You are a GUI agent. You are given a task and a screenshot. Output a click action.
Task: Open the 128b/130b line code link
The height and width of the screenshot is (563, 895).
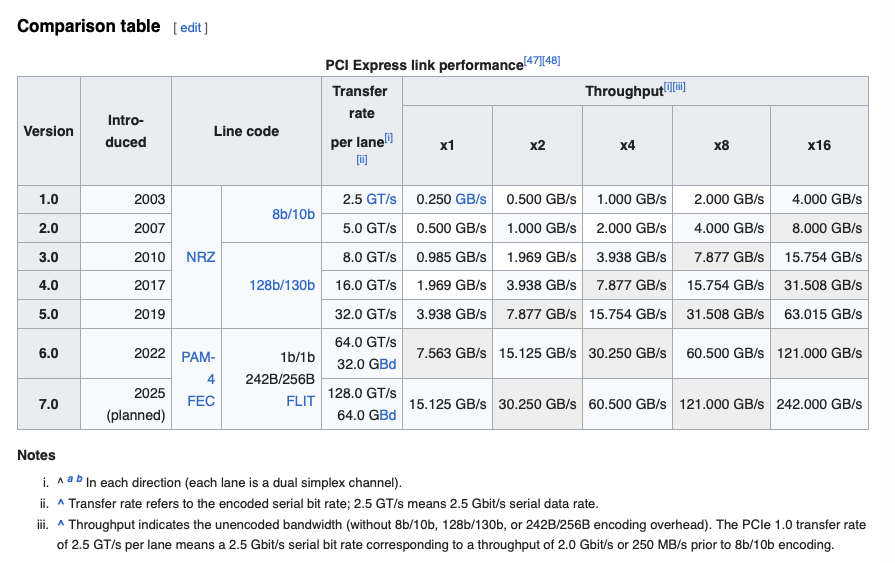click(x=282, y=285)
